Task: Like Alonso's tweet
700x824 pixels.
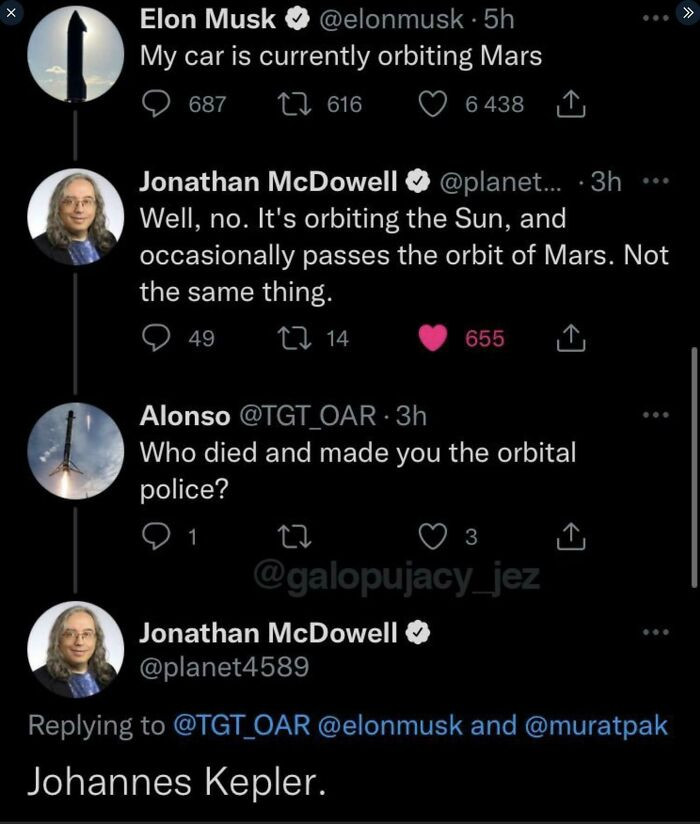Action: click(x=432, y=537)
